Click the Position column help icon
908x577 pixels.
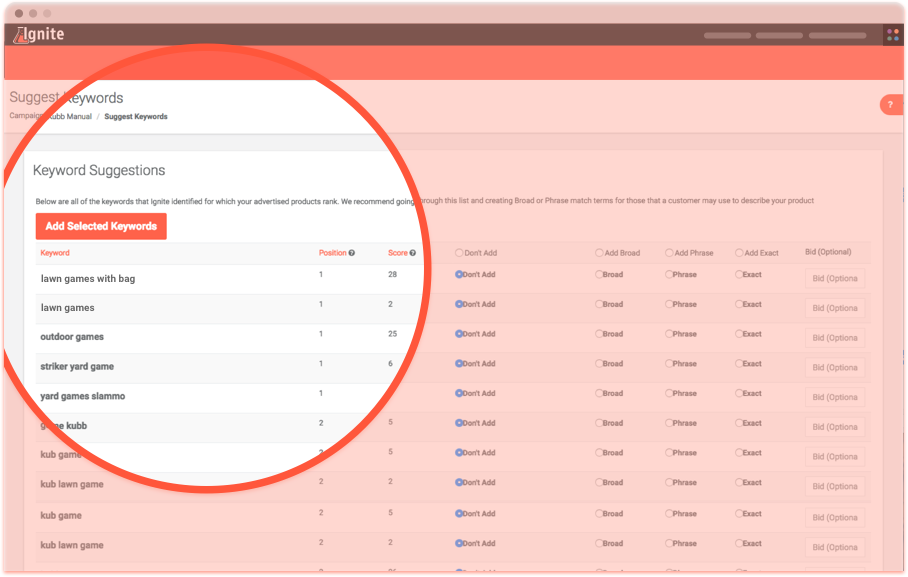pyautogui.click(x=352, y=253)
